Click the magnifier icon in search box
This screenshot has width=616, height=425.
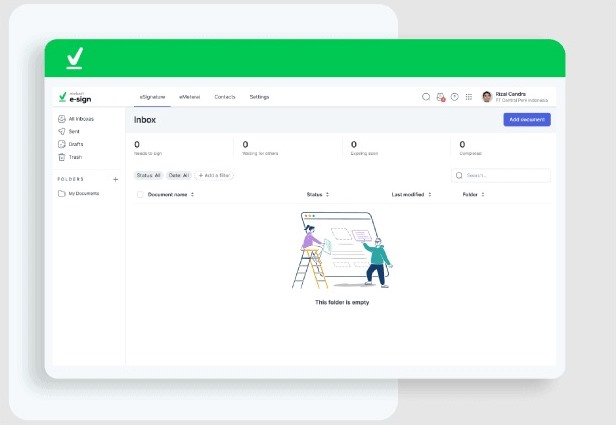459,176
